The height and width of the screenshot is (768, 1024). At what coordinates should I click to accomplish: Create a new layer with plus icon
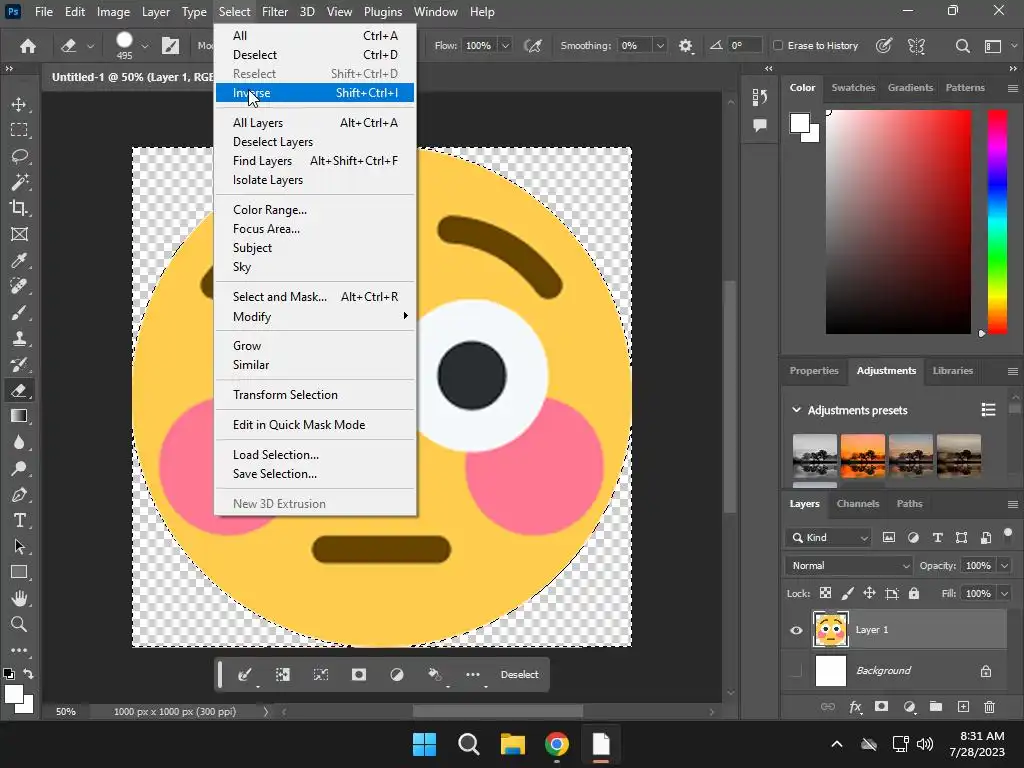963,707
